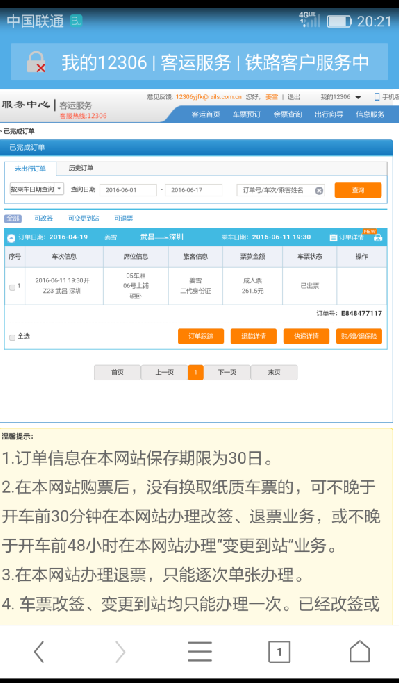This screenshot has width=399, height=683.
Task: Tap the mobile phone icon at top right
Action: point(377,97)
